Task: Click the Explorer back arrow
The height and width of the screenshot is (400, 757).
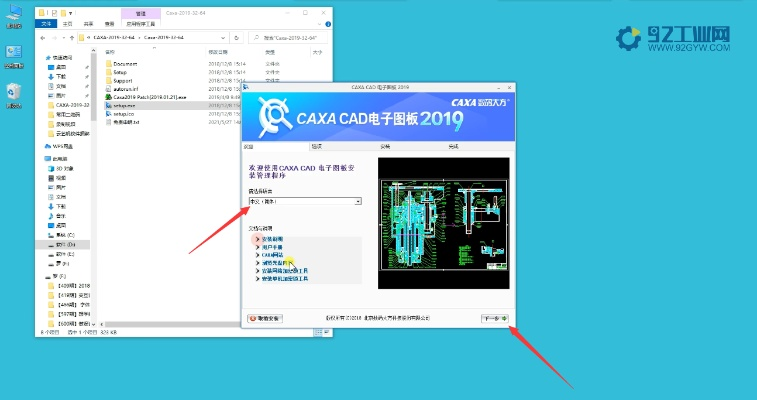Action: [43, 38]
